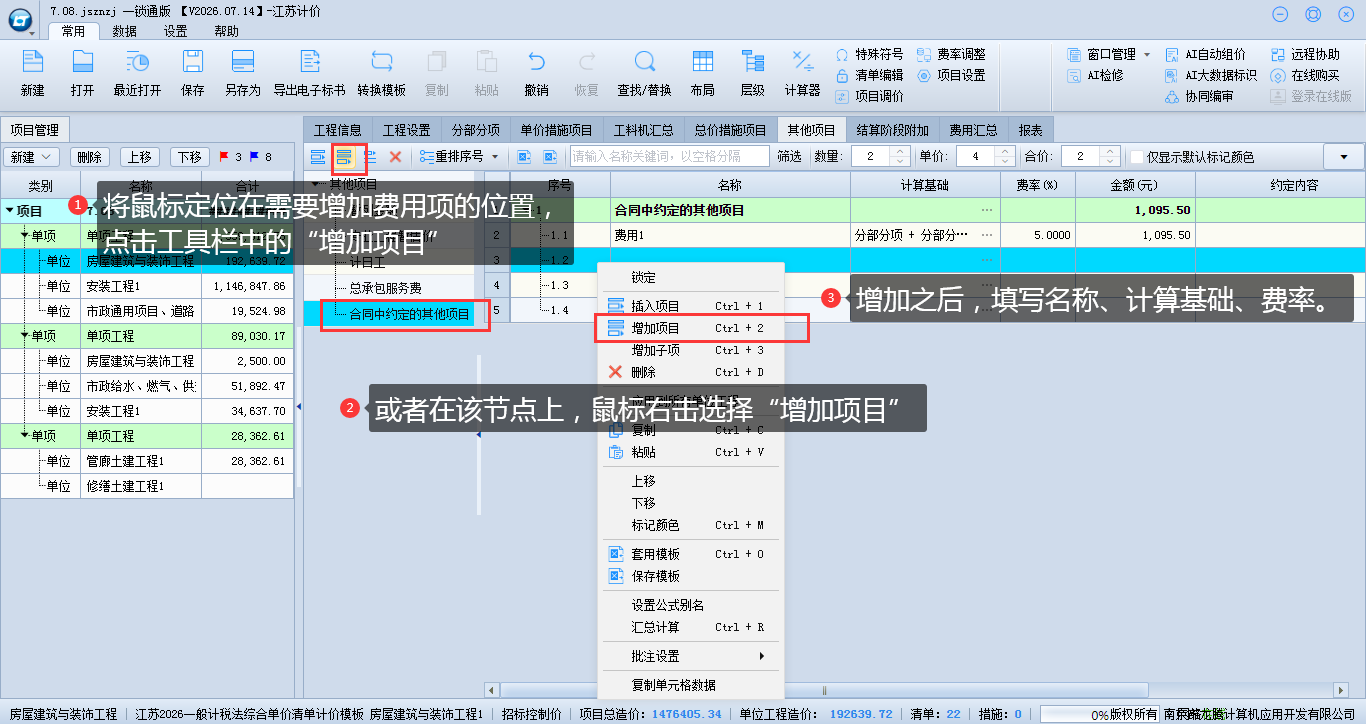Open 特殊符号 special symbols
The height and width of the screenshot is (724, 1366).
tap(869, 54)
